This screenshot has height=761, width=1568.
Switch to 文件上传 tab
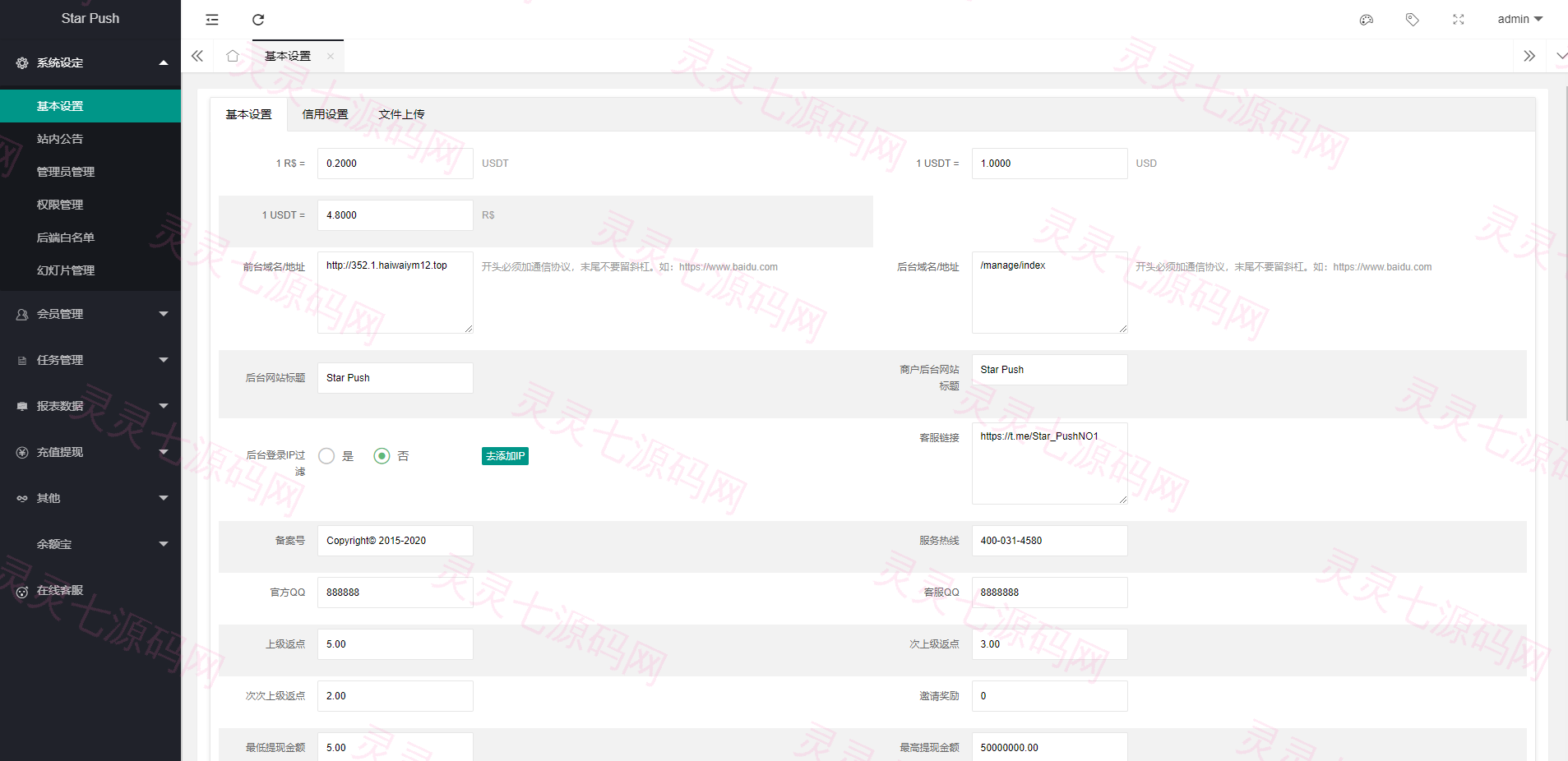(401, 114)
